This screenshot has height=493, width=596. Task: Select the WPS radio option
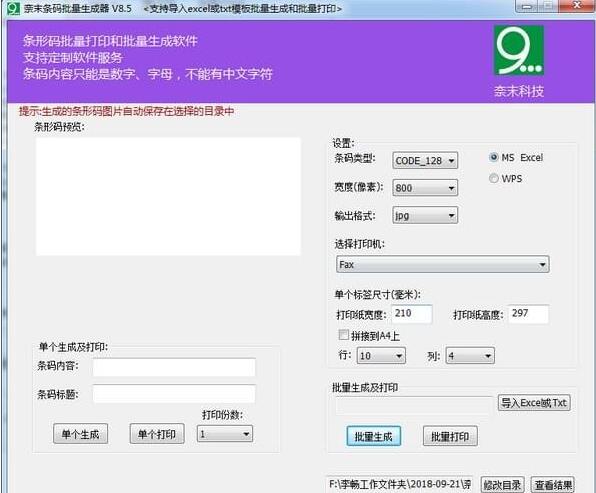click(494, 178)
